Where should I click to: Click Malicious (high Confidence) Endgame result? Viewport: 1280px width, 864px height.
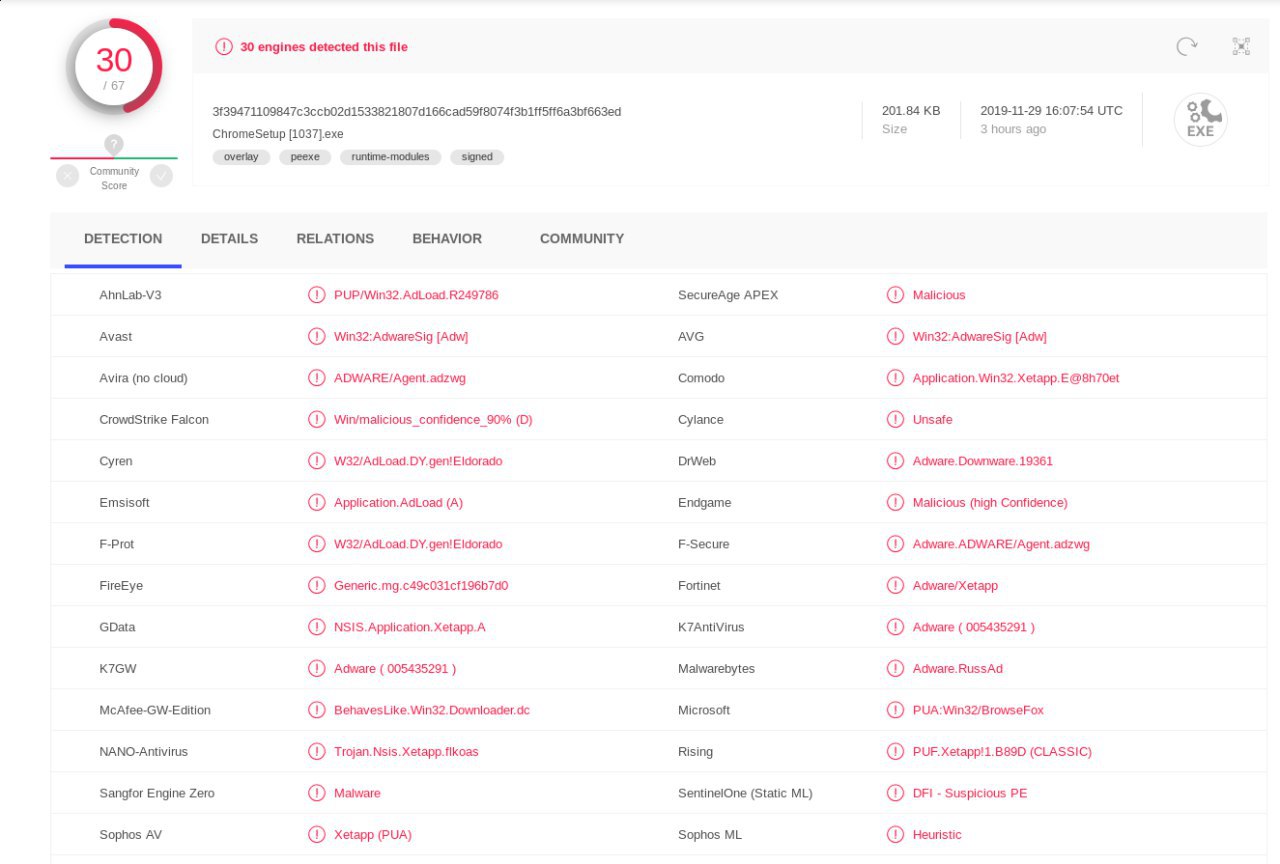(990, 503)
